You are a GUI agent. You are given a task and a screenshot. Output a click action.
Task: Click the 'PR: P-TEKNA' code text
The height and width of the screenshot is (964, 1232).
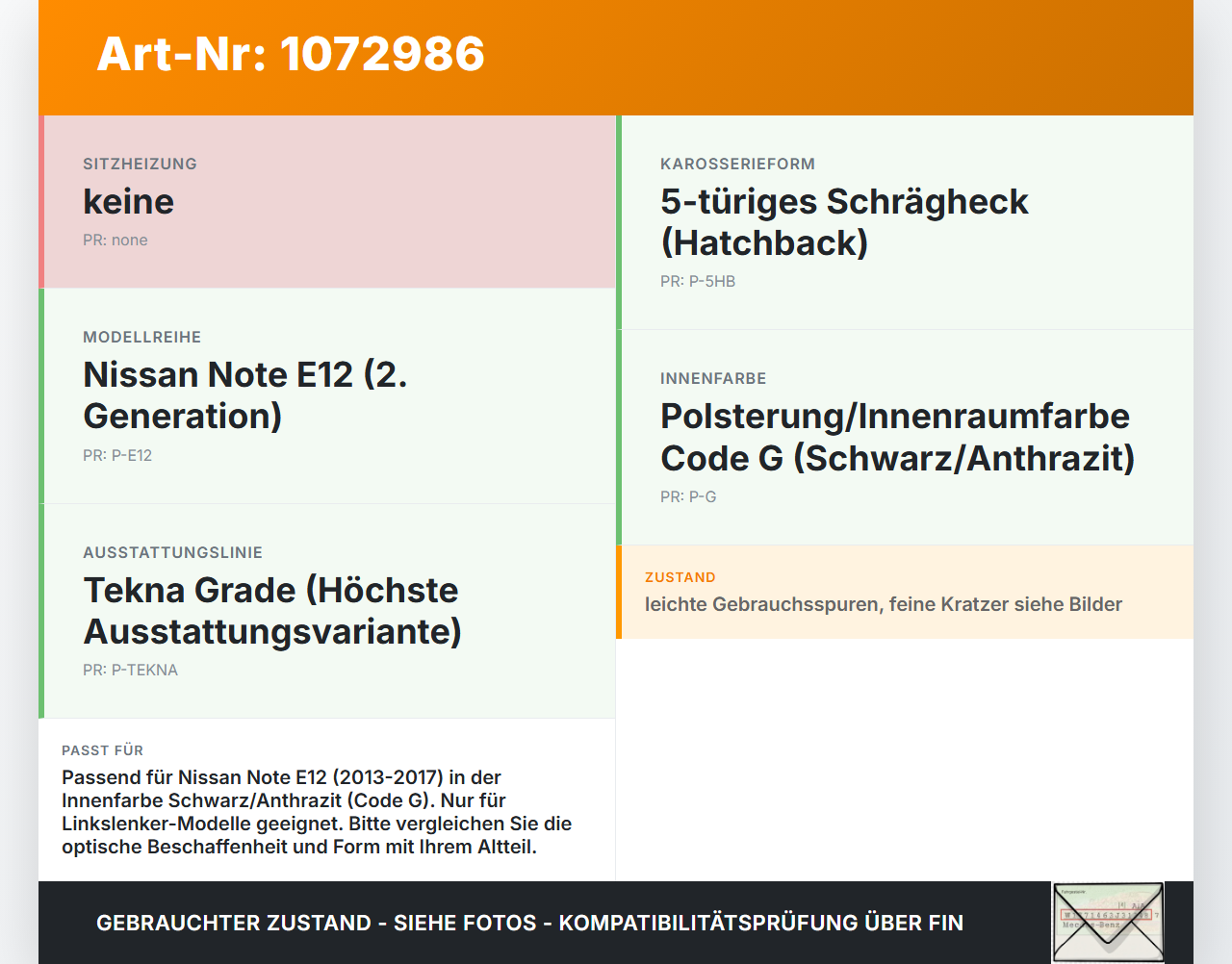point(130,671)
